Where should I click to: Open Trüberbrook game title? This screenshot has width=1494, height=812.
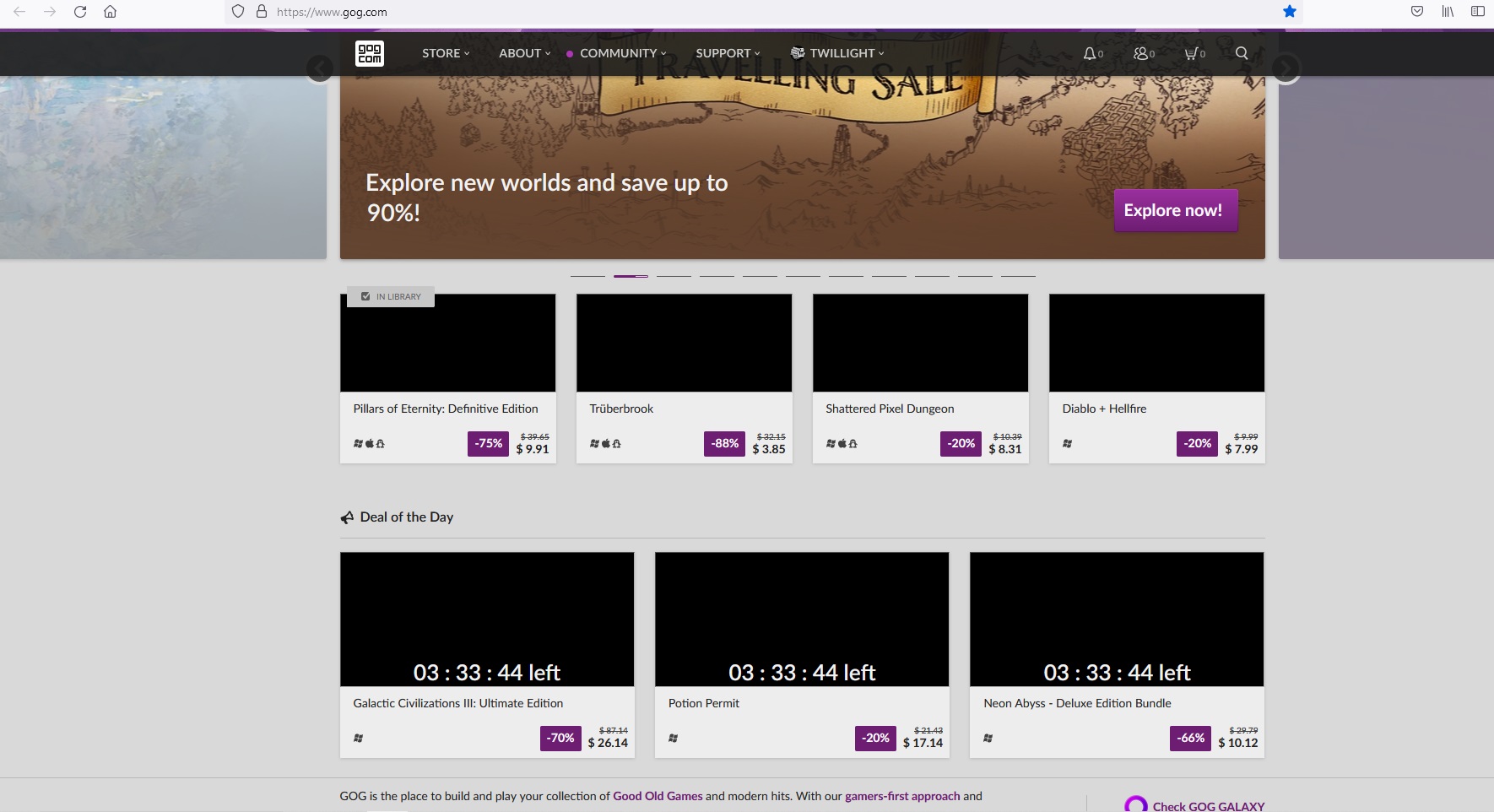tap(621, 409)
